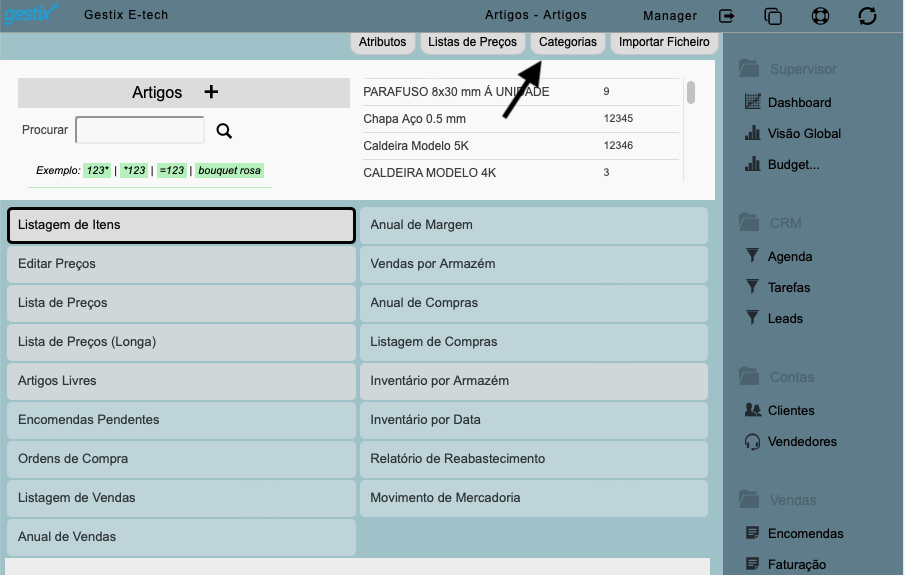Viewport: 905px width, 575px height.
Task: Click the '123*' search example
Action: tap(97, 170)
